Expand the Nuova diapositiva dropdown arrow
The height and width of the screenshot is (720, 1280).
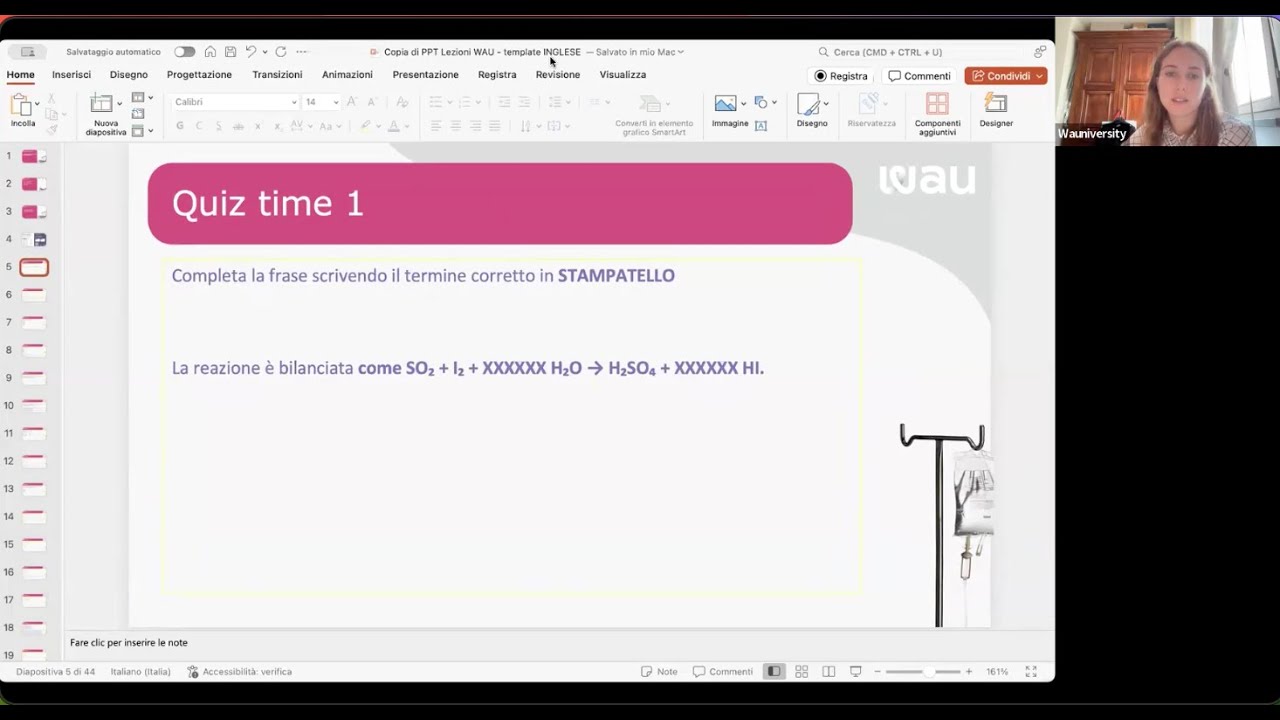(119, 103)
